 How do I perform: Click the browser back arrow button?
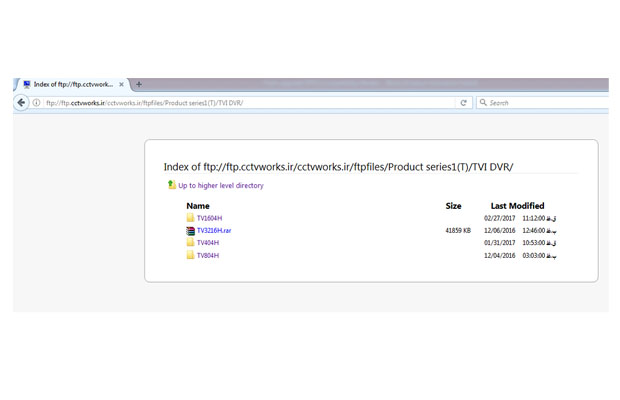21,103
